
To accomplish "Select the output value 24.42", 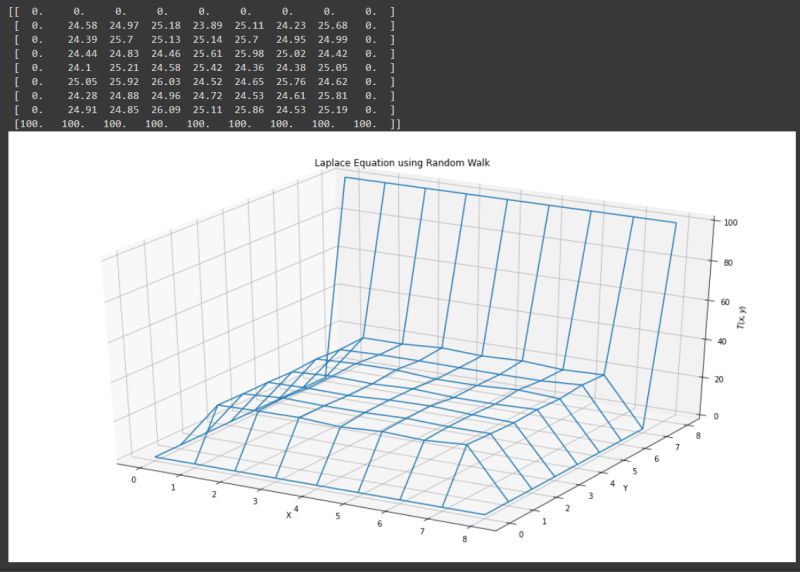I will [333, 54].
